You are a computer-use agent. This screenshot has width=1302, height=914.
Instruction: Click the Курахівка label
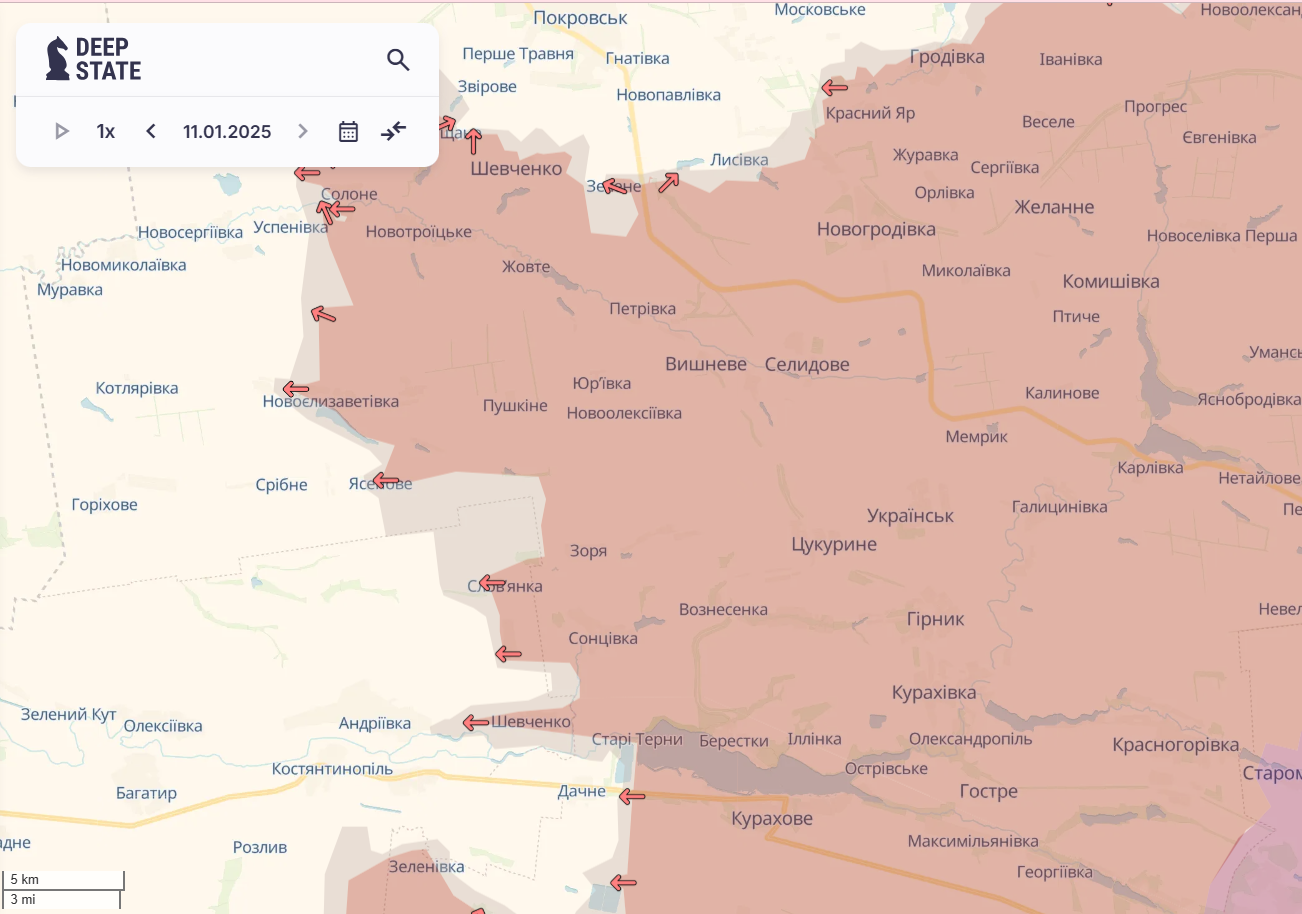click(x=934, y=692)
